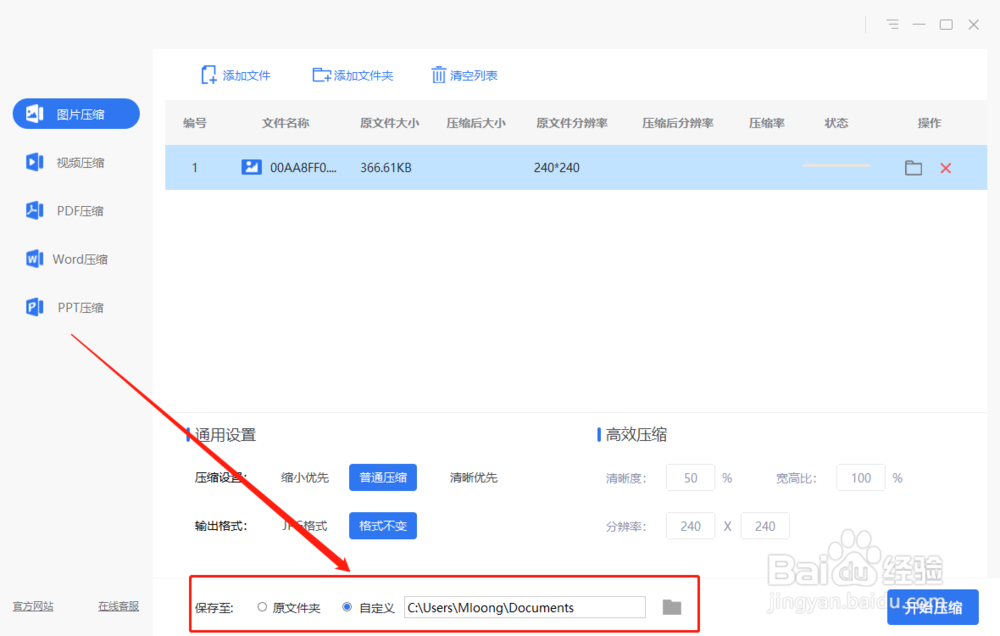This screenshot has width=1000, height=636.
Task: Open the output folder icon for file 00AA8FF0
Action: (x=913, y=168)
